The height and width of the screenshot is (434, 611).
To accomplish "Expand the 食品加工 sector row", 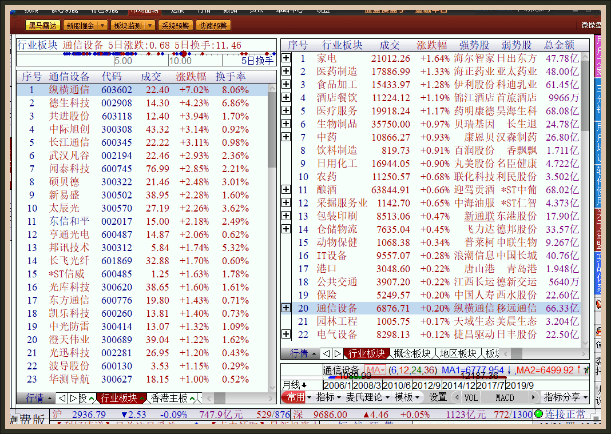I will point(286,84).
